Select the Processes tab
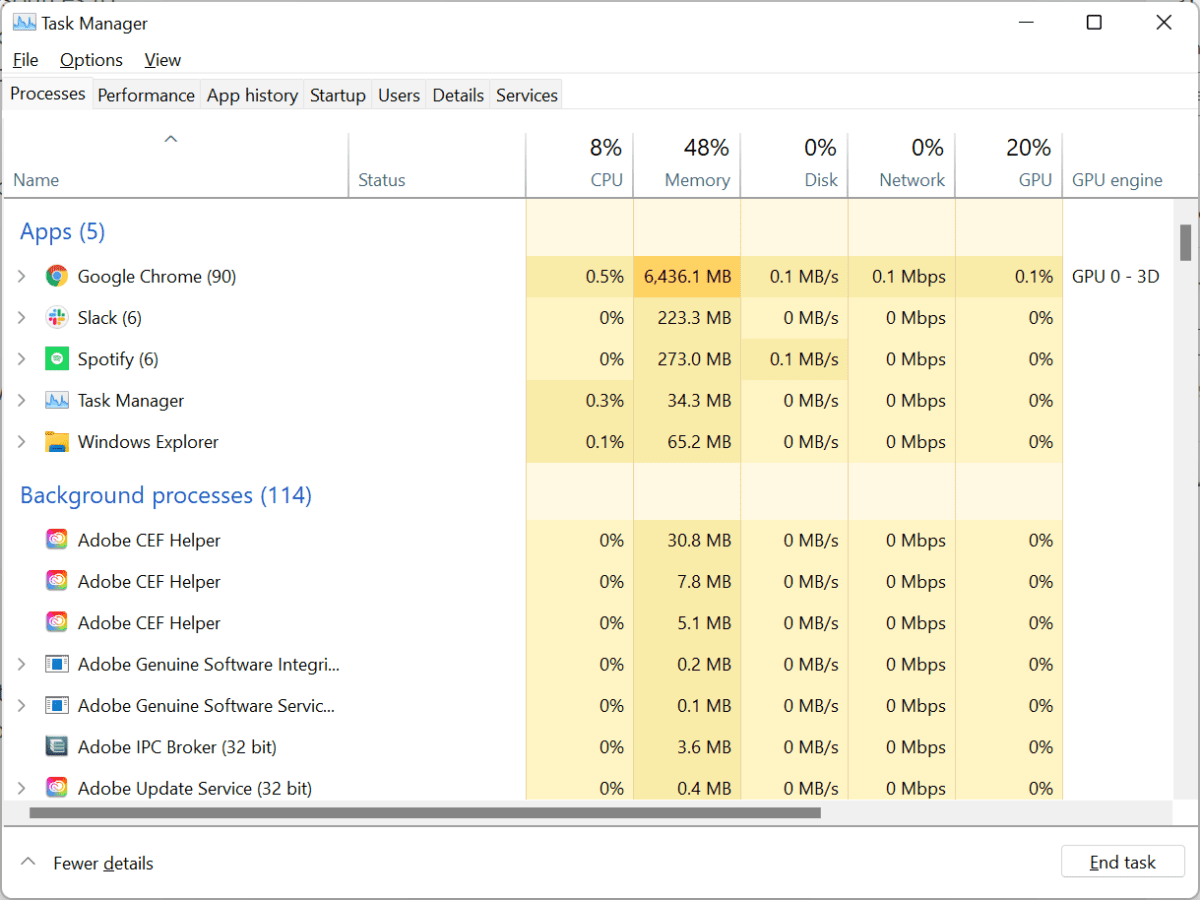 [48, 93]
